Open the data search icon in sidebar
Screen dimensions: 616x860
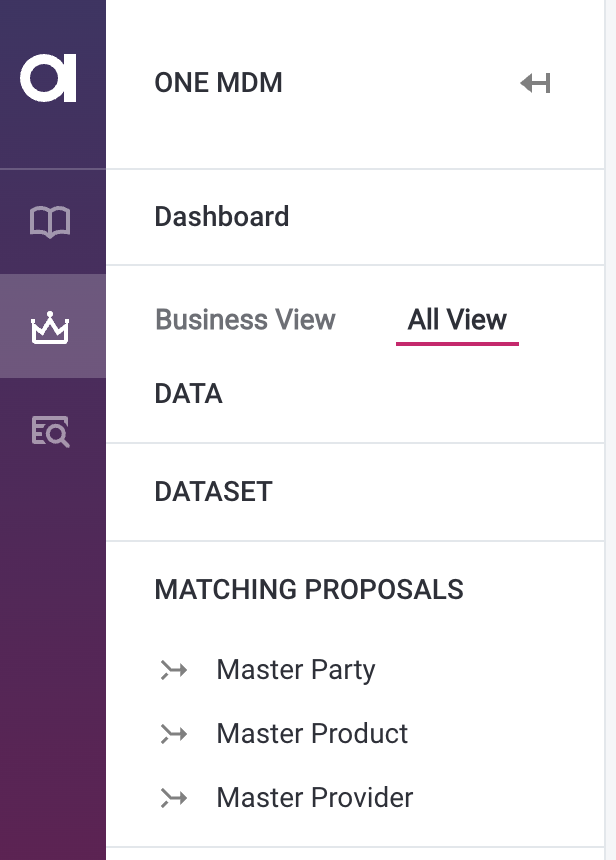click(52, 432)
